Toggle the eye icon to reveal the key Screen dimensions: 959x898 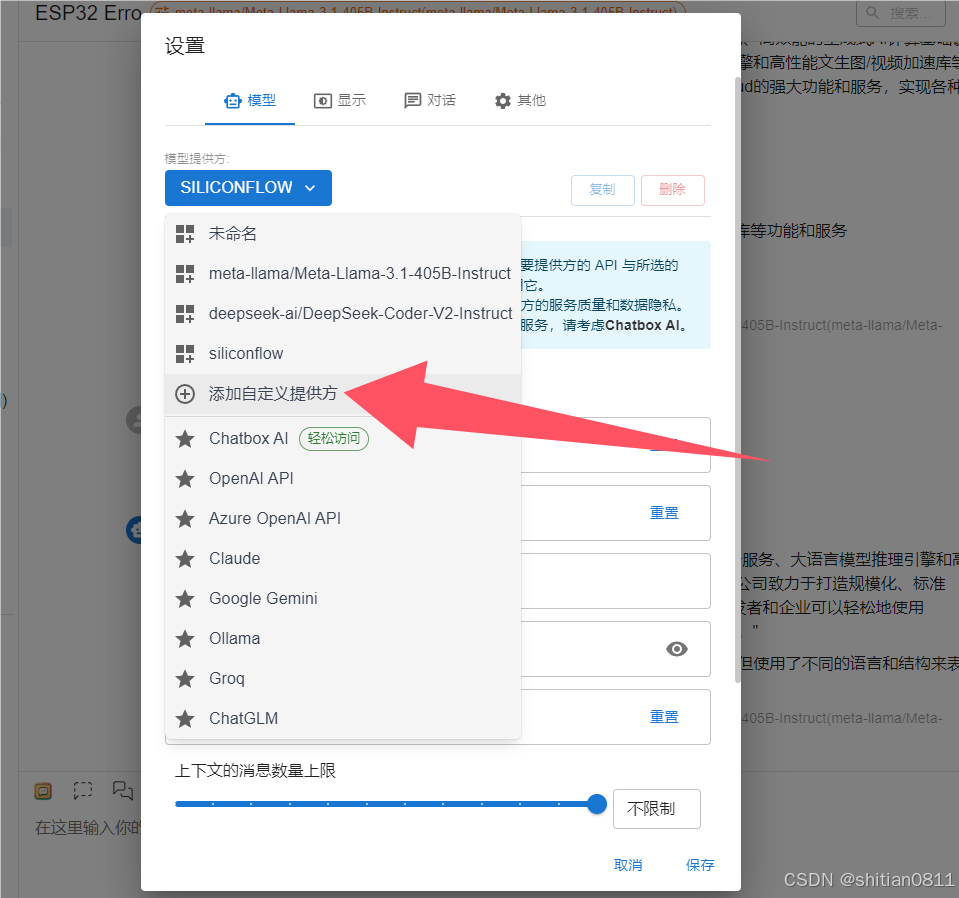tap(676, 649)
